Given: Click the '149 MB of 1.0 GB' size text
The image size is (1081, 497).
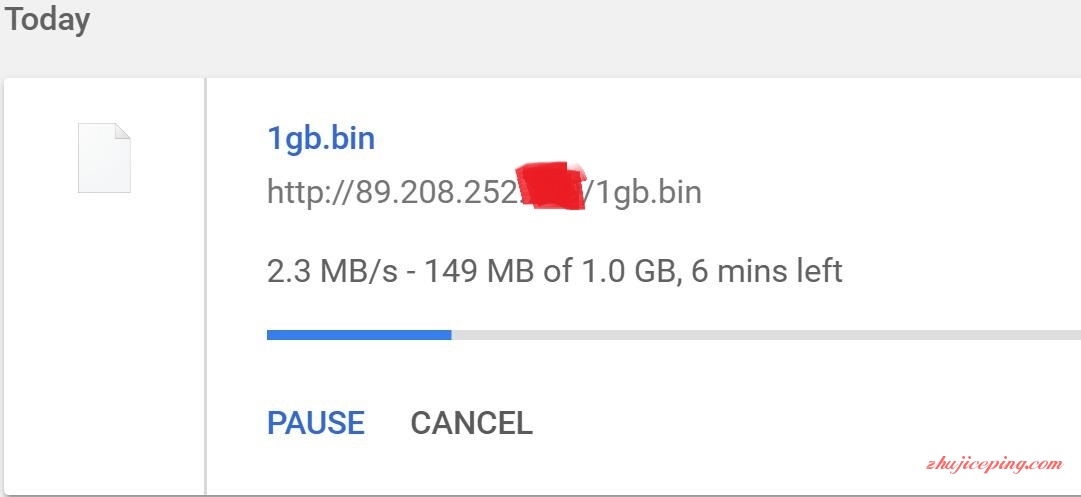Looking at the screenshot, I should tap(548, 271).
